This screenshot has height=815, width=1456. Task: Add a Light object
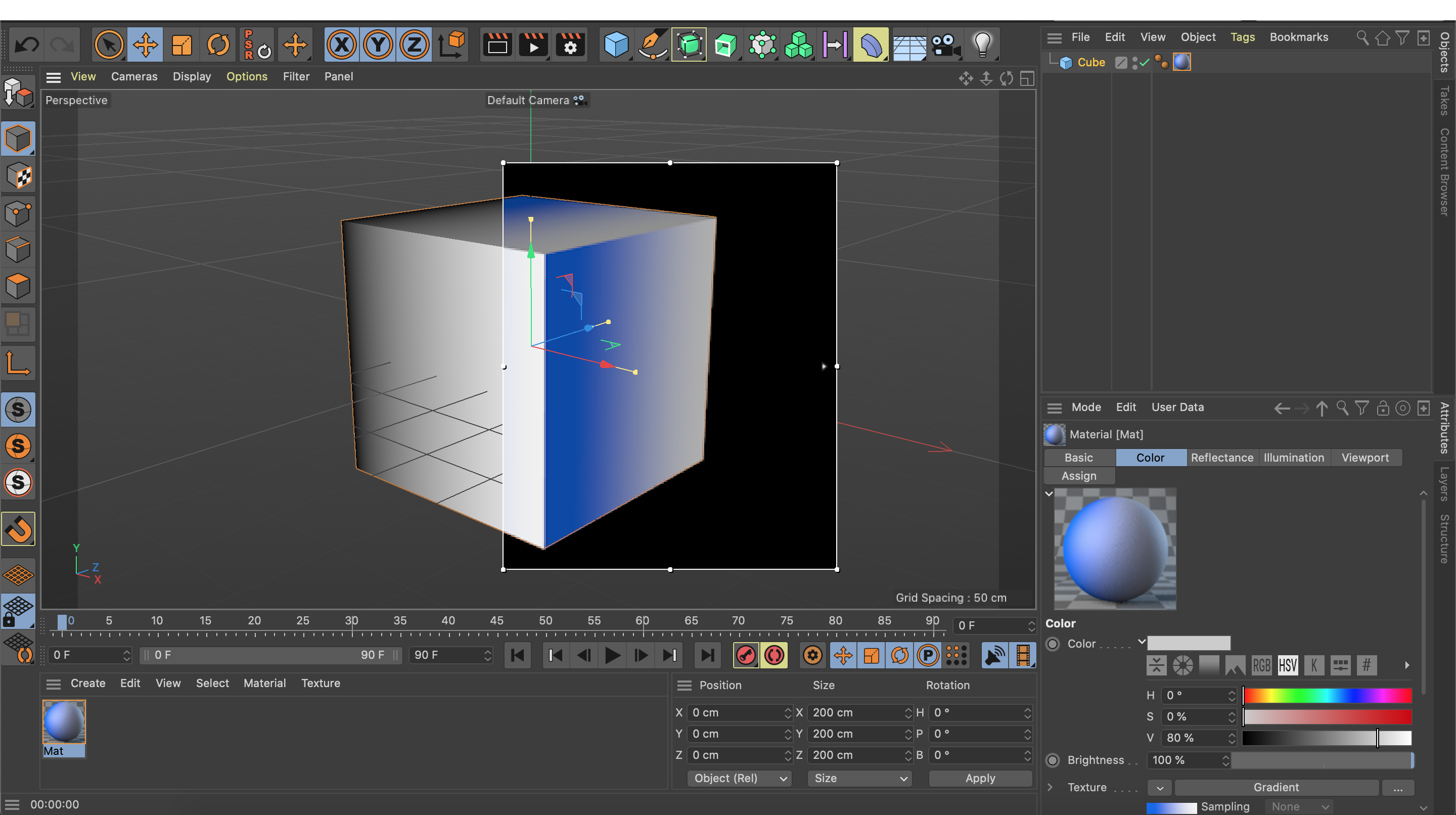coord(982,44)
